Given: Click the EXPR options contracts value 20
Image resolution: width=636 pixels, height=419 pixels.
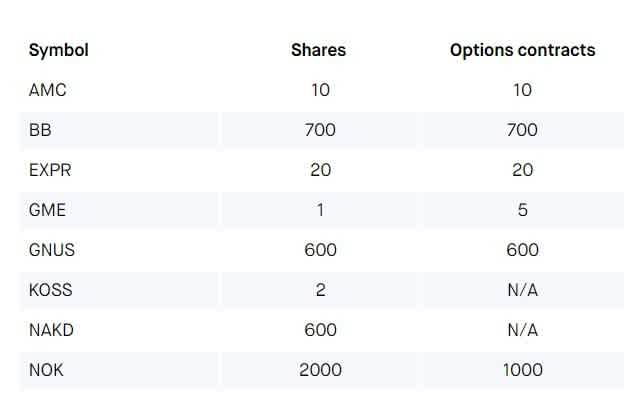Looking at the screenshot, I should [522, 170].
